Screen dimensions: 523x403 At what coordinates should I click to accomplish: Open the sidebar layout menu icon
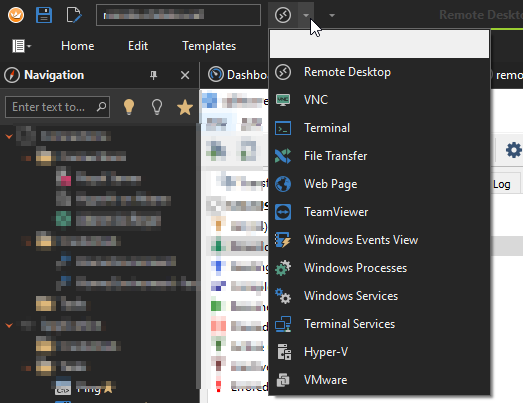coord(21,46)
